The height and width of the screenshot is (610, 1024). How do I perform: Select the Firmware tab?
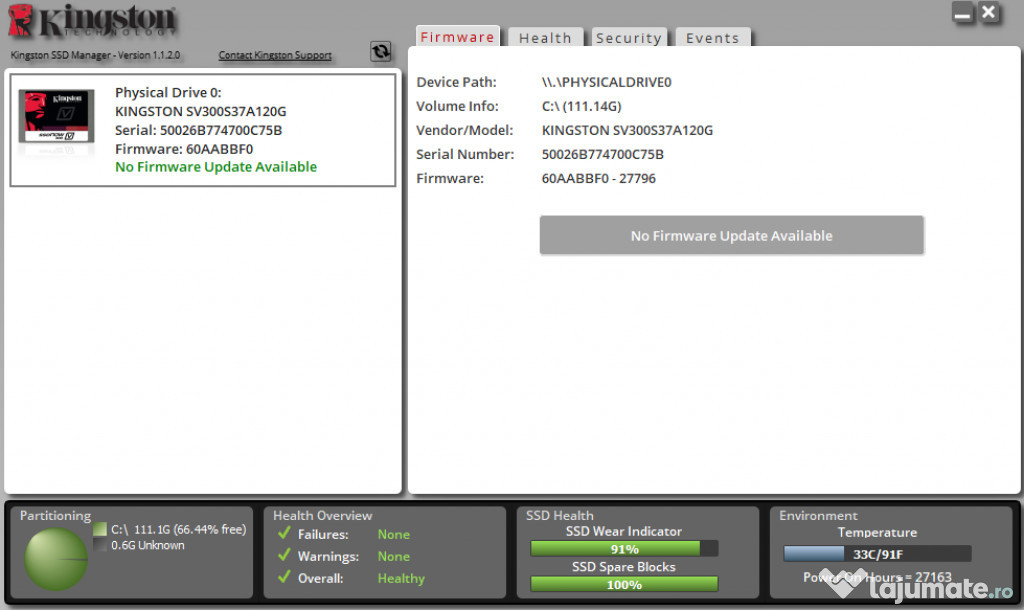tap(457, 37)
